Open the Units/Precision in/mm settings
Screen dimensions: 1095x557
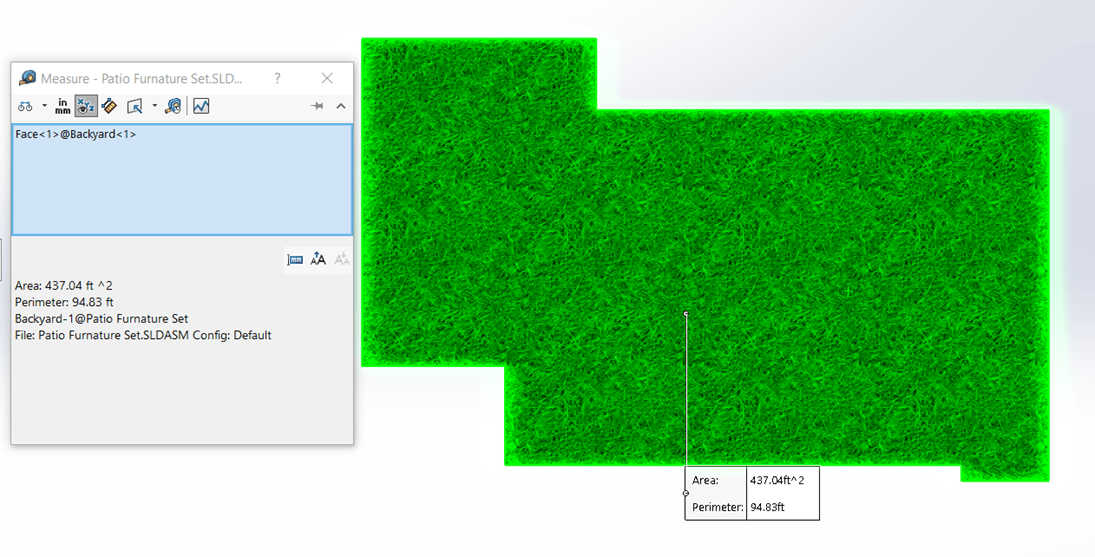63,106
